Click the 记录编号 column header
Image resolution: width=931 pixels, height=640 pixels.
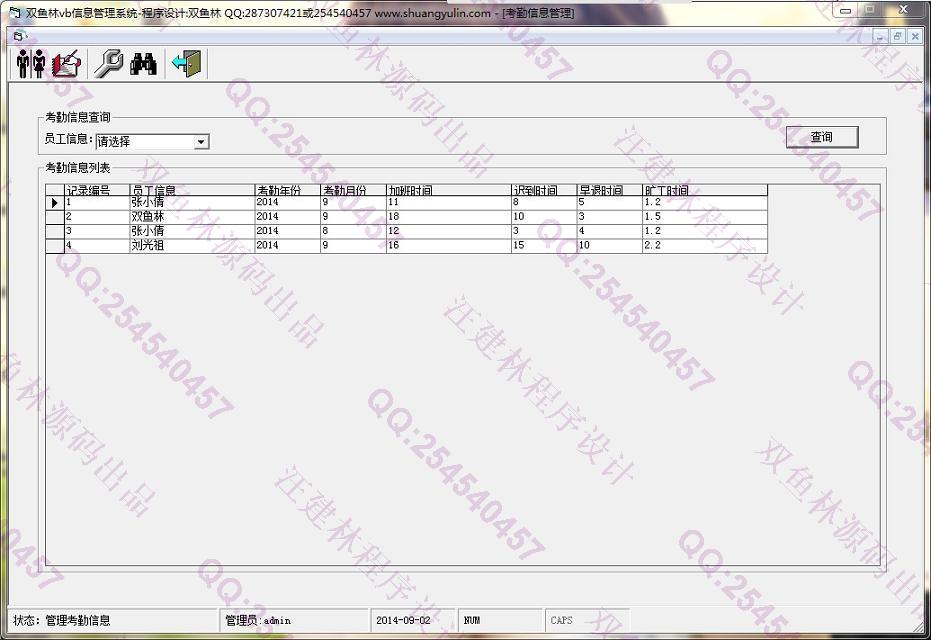(x=97, y=190)
